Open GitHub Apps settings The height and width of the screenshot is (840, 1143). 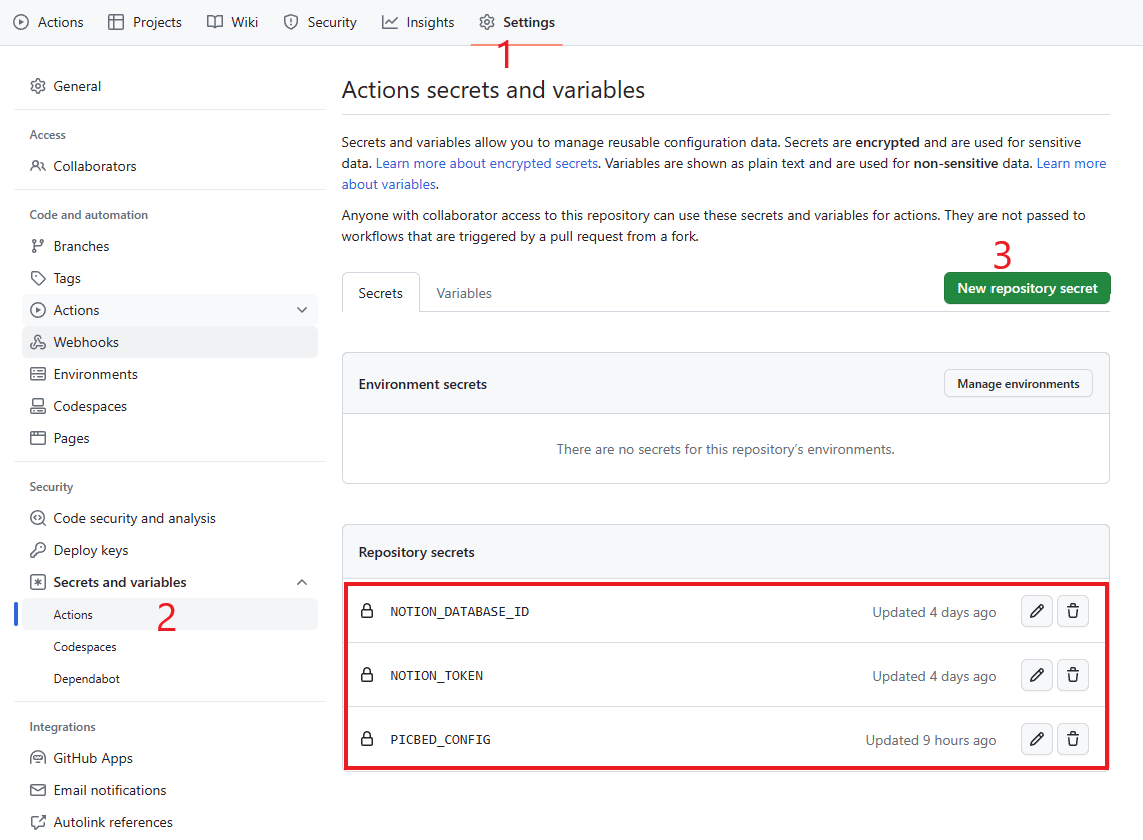click(170, 758)
